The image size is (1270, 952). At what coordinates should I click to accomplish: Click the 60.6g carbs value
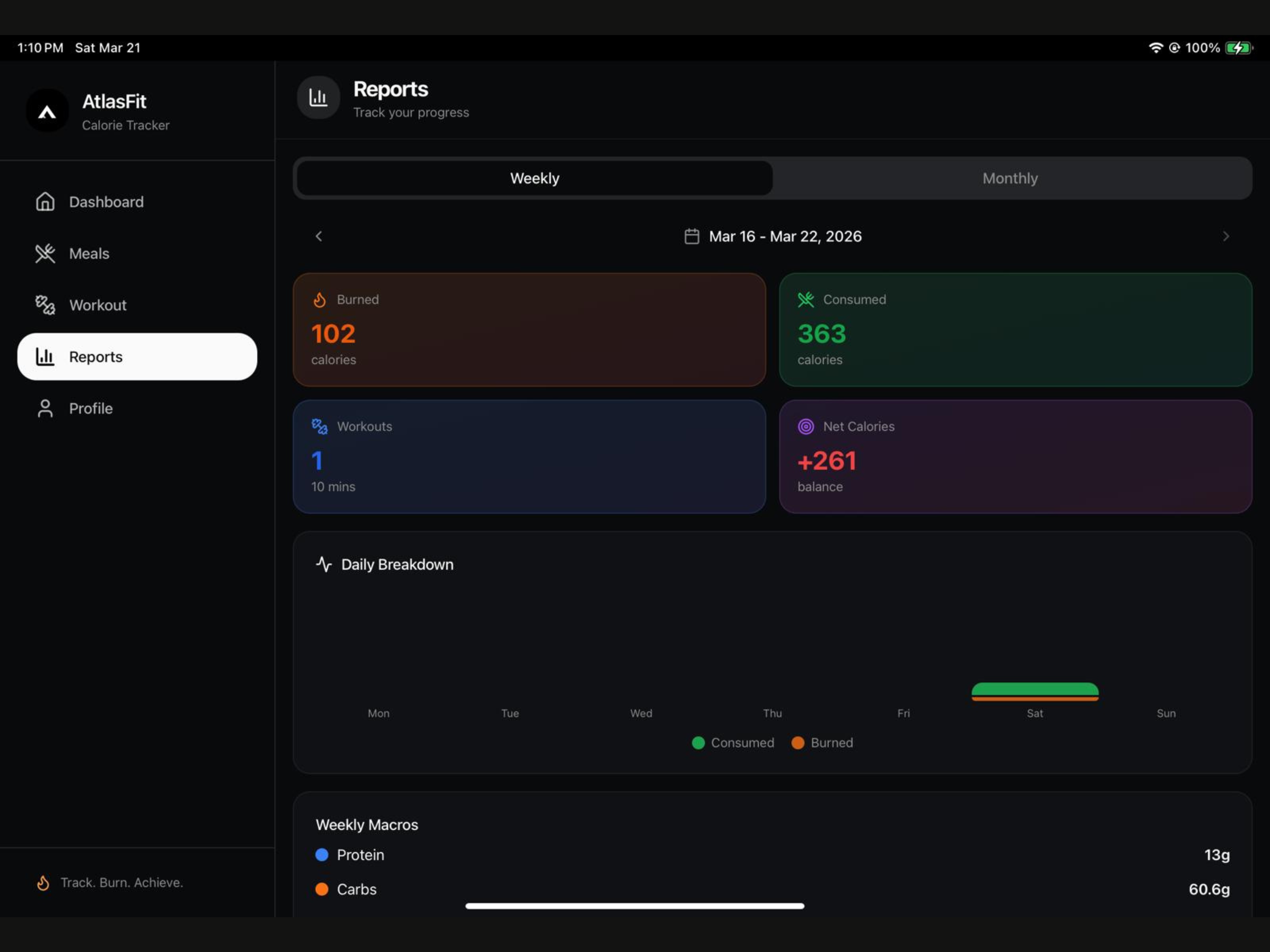pyautogui.click(x=1209, y=889)
